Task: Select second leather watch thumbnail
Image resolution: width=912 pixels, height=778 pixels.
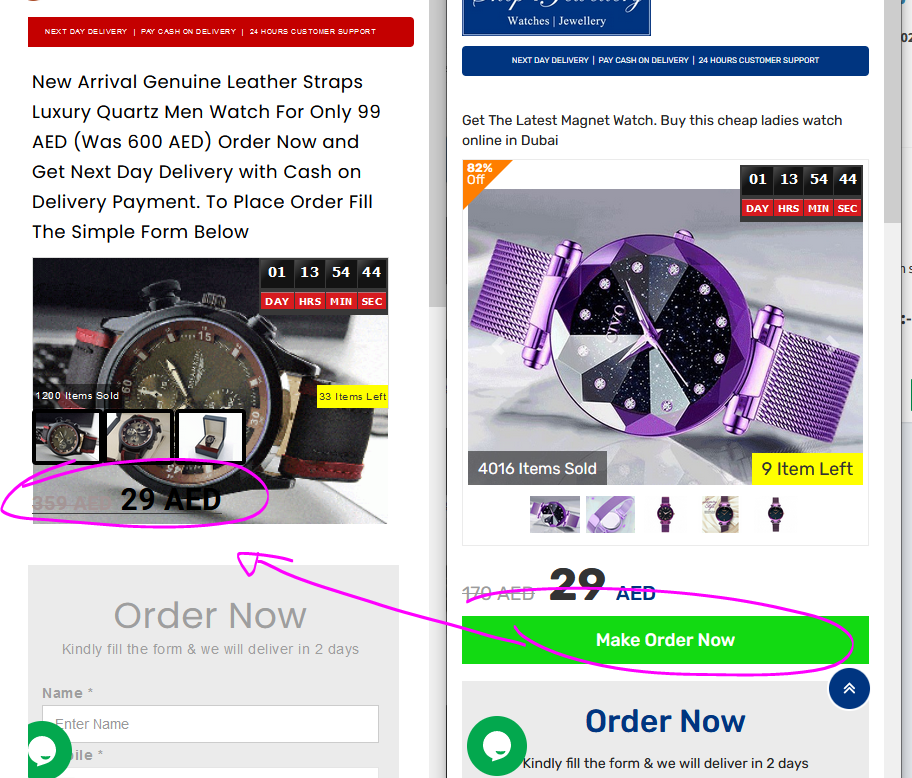Action: (x=138, y=437)
